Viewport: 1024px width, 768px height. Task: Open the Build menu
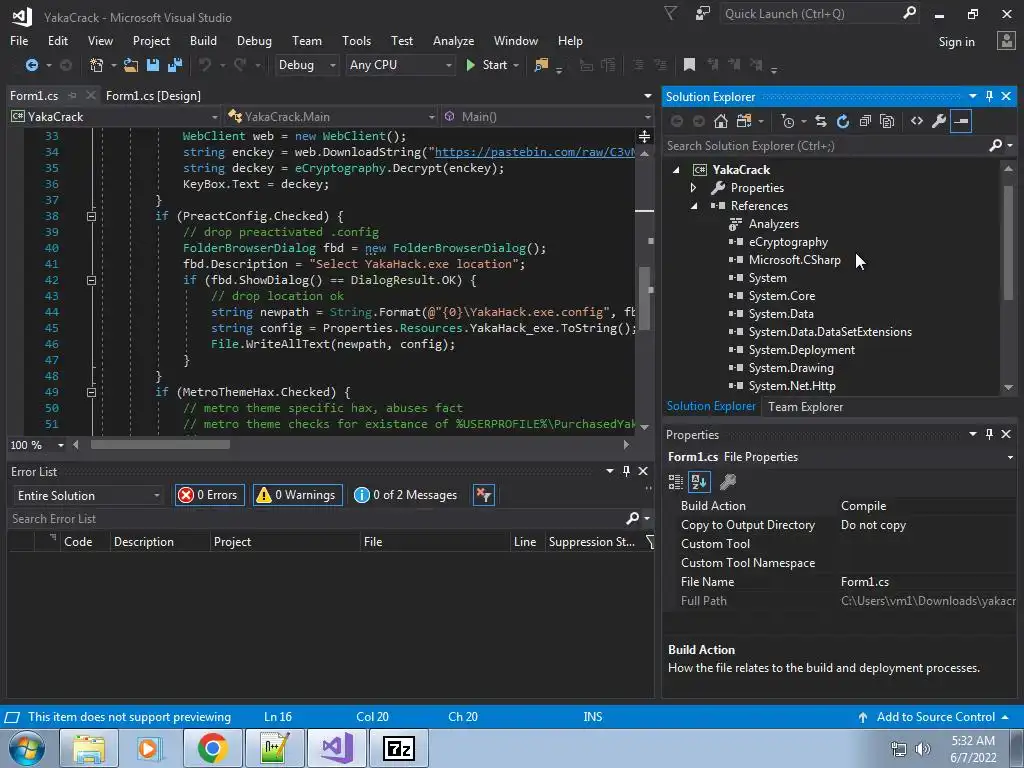[203, 40]
